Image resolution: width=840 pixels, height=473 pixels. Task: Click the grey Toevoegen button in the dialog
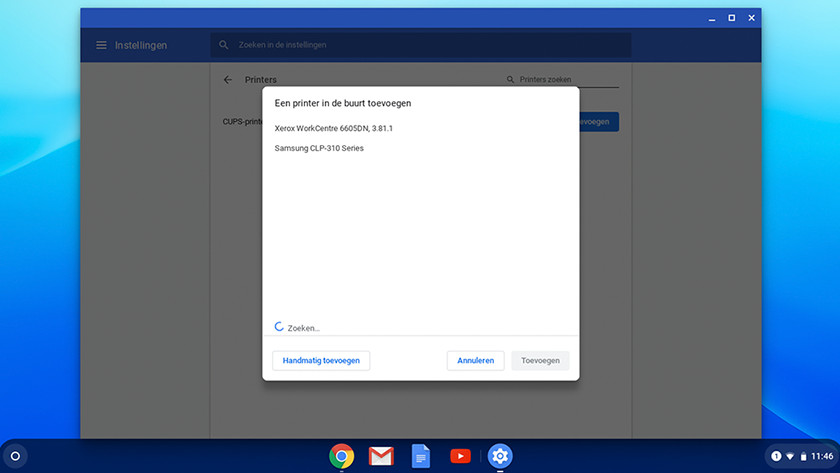point(540,360)
